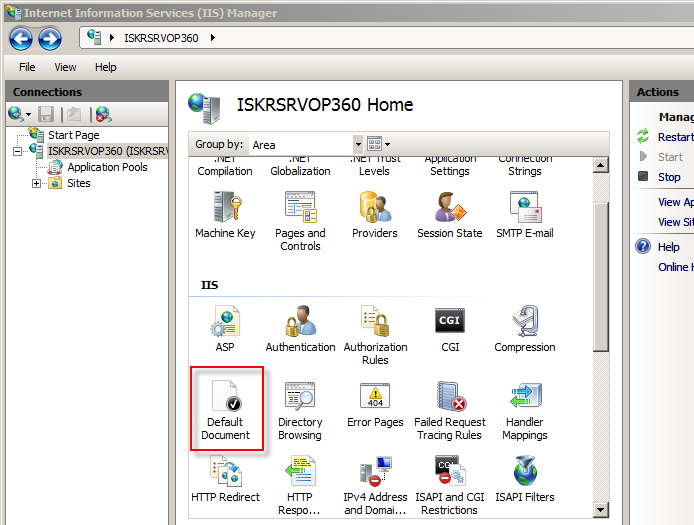Click the server icon in the address bar

point(94,37)
